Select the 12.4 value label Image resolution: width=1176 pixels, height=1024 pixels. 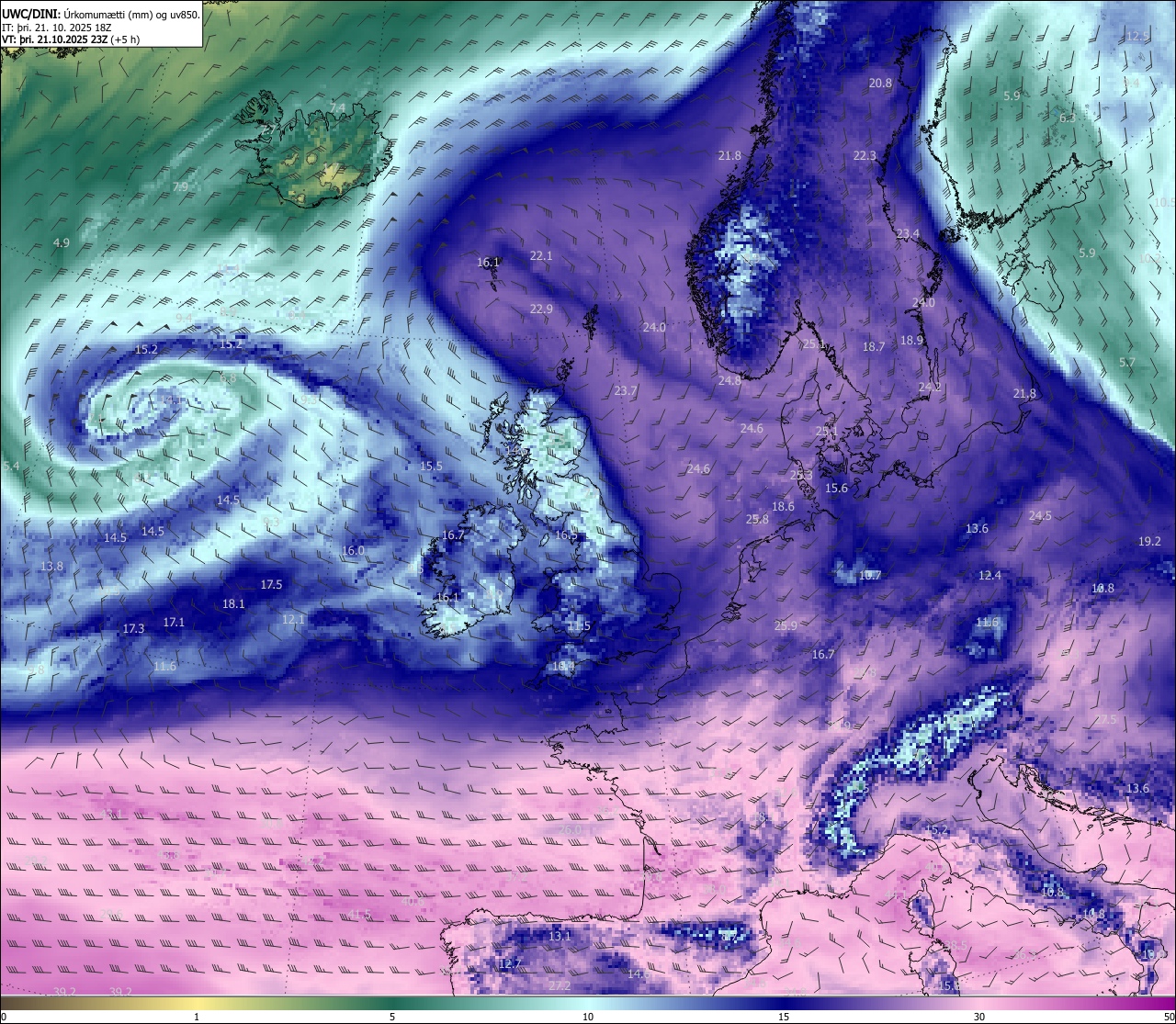(x=989, y=576)
